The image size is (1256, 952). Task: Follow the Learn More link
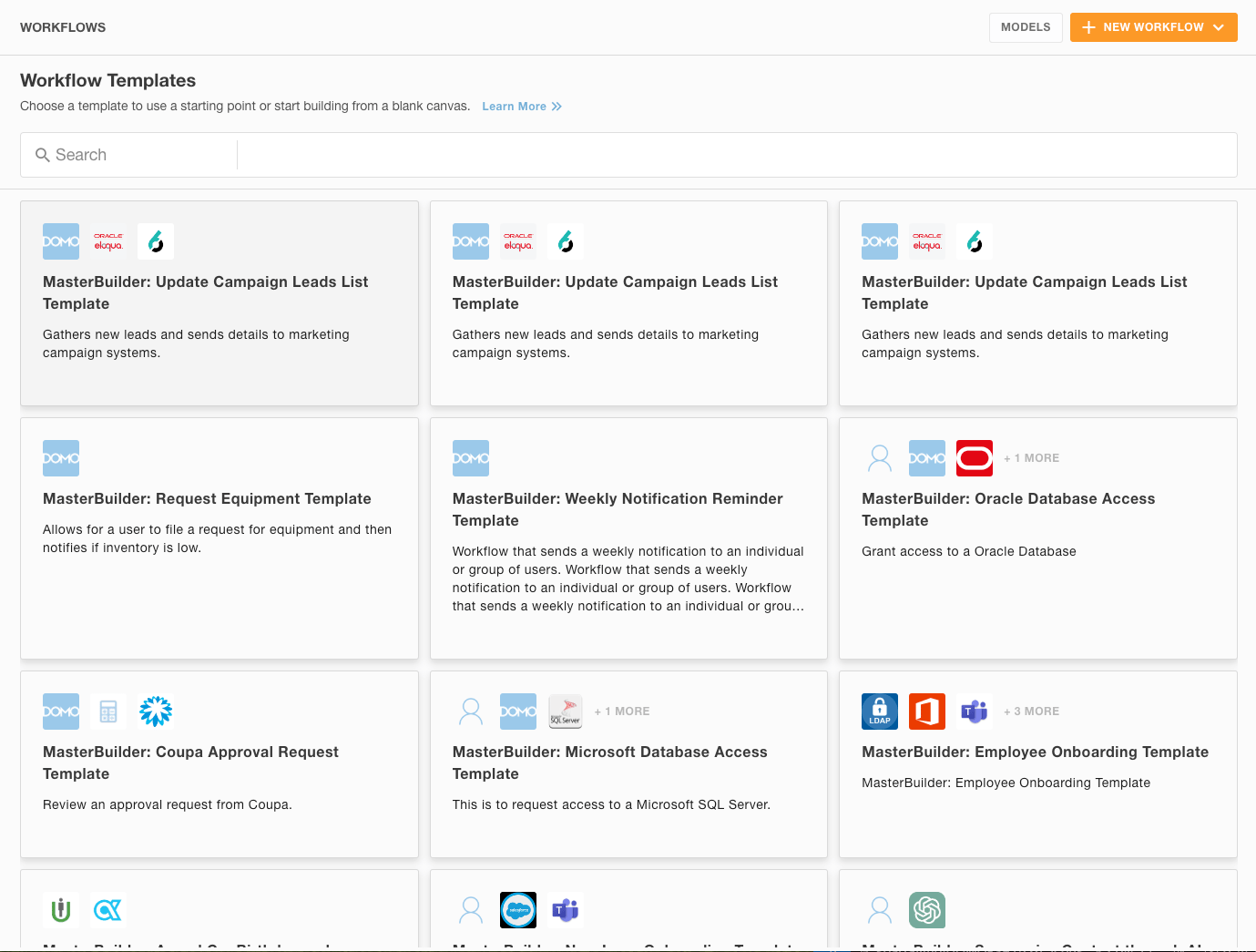click(x=522, y=107)
